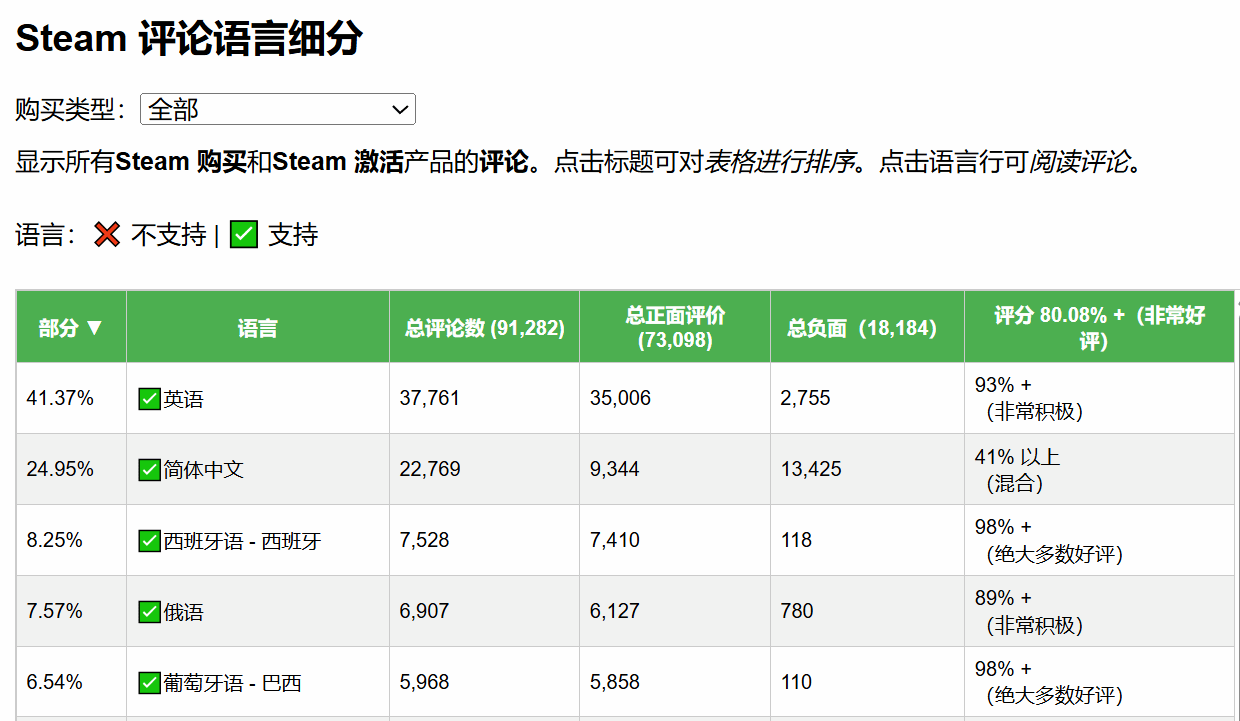This screenshot has height=721, width=1240.
Task: Sort table by 部分 column header
Action: [x=71, y=327]
